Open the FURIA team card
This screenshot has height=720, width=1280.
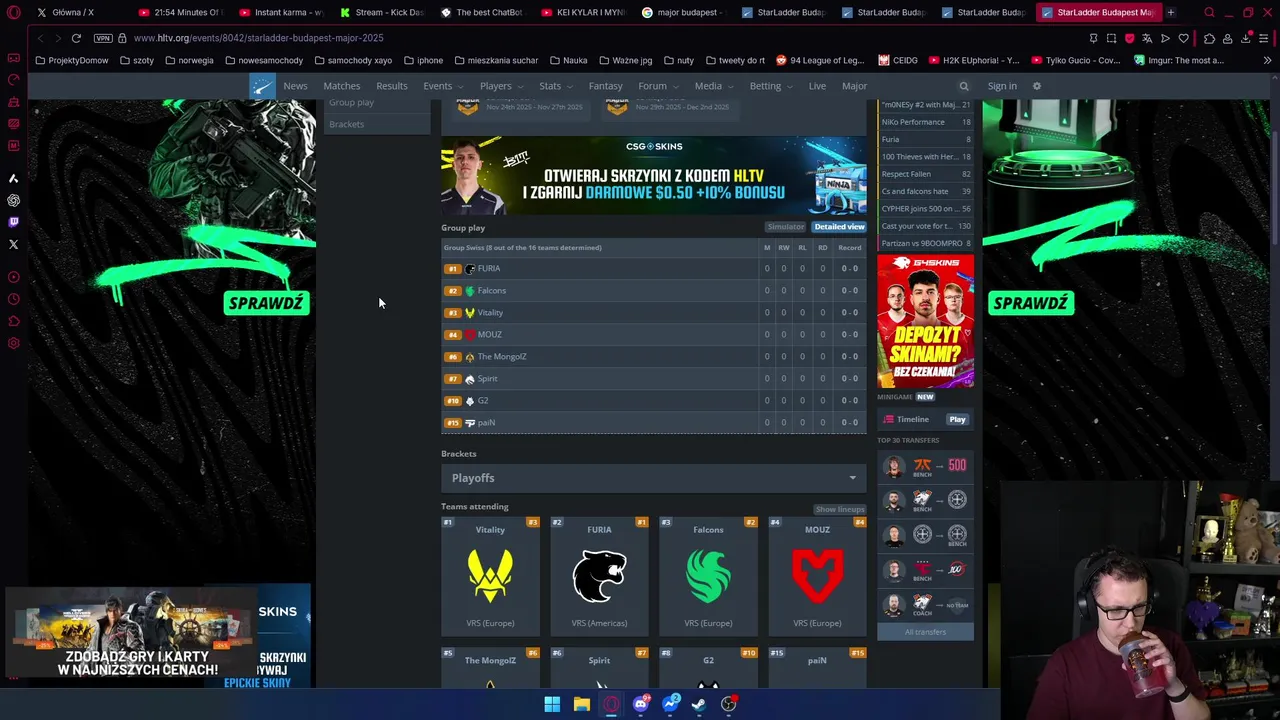[x=599, y=576]
